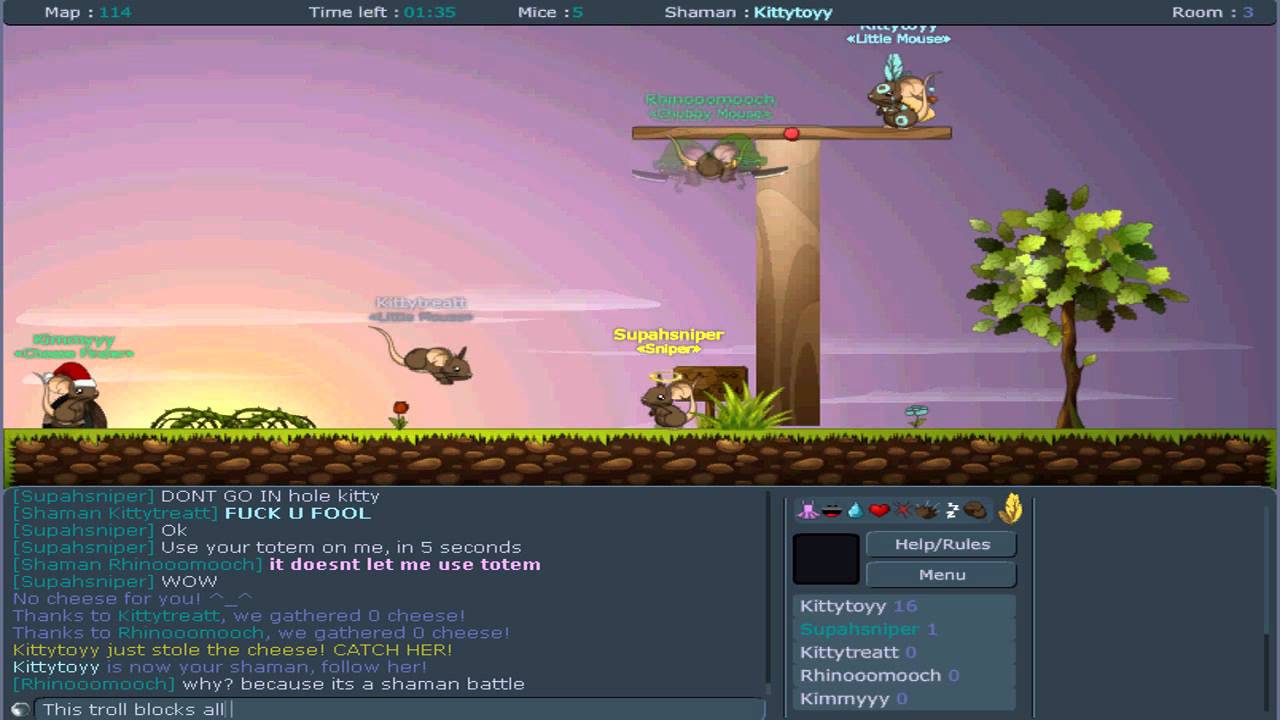Click 'Kittytoyy just stole the cheese! CATCH HER!'
1280x720 pixels.
pyautogui.click(x=232, y=650)
